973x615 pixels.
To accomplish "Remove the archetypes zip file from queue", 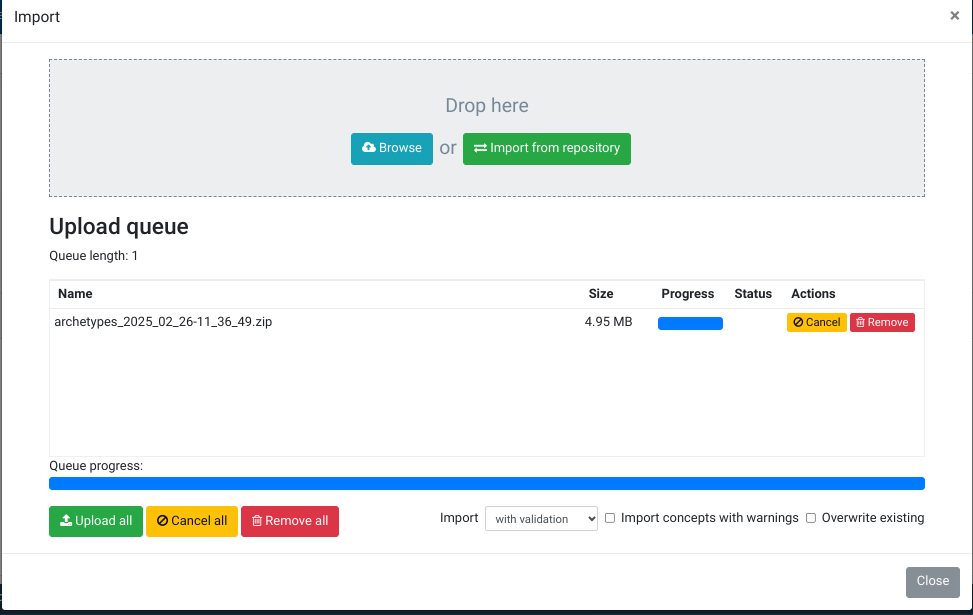I will click(881, 322).
